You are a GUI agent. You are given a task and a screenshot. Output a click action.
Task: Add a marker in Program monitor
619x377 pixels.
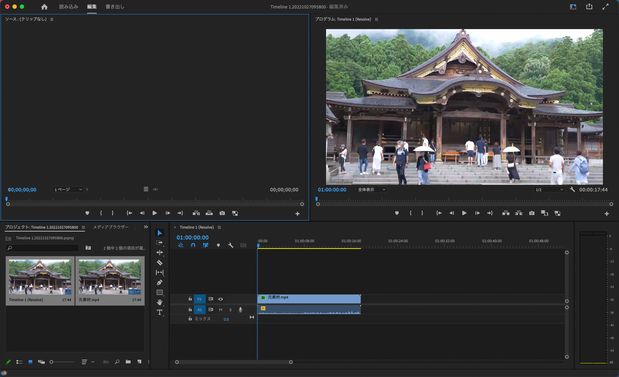coord(397,213)
